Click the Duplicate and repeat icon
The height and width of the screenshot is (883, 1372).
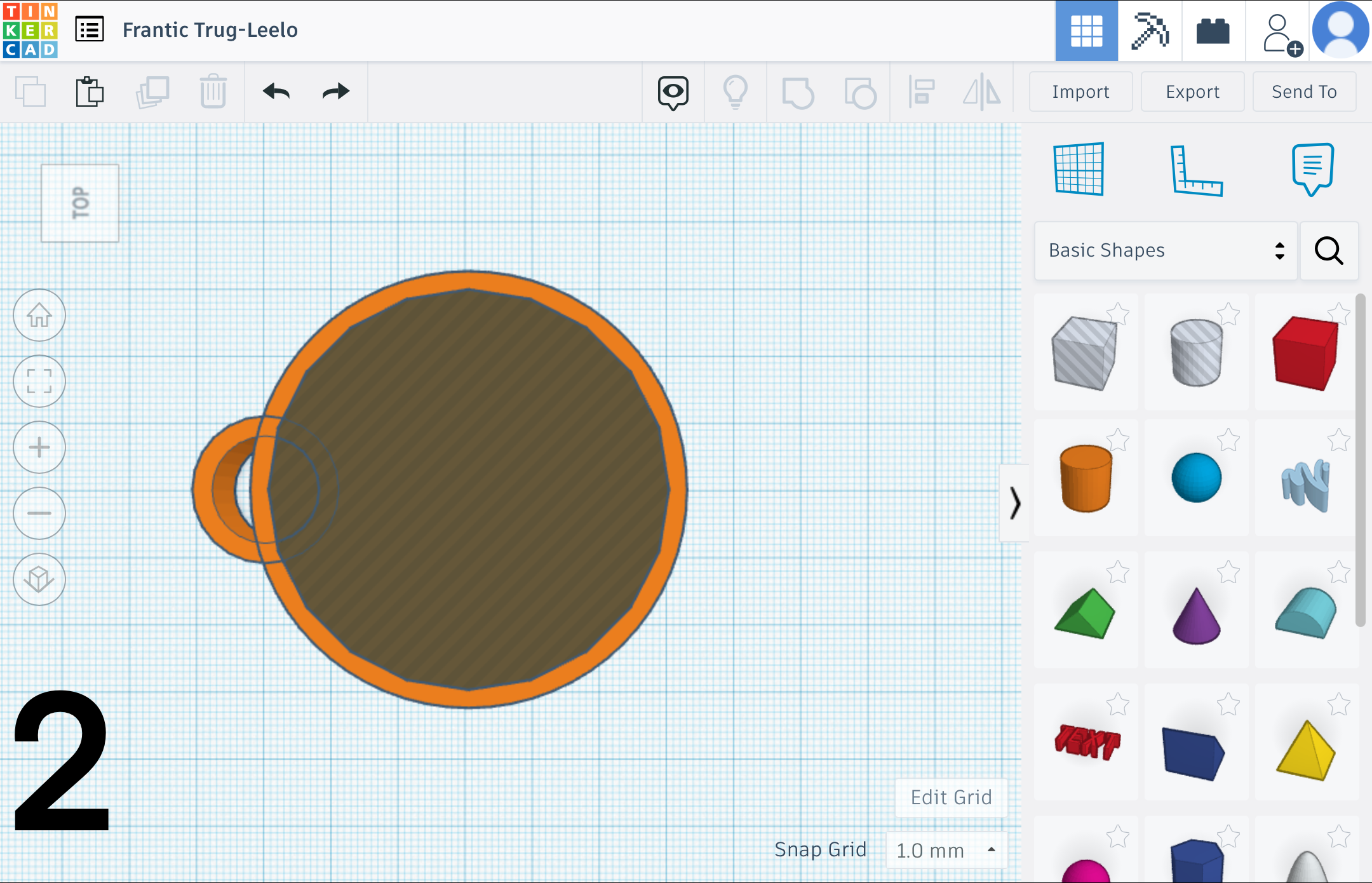(152, 92)
